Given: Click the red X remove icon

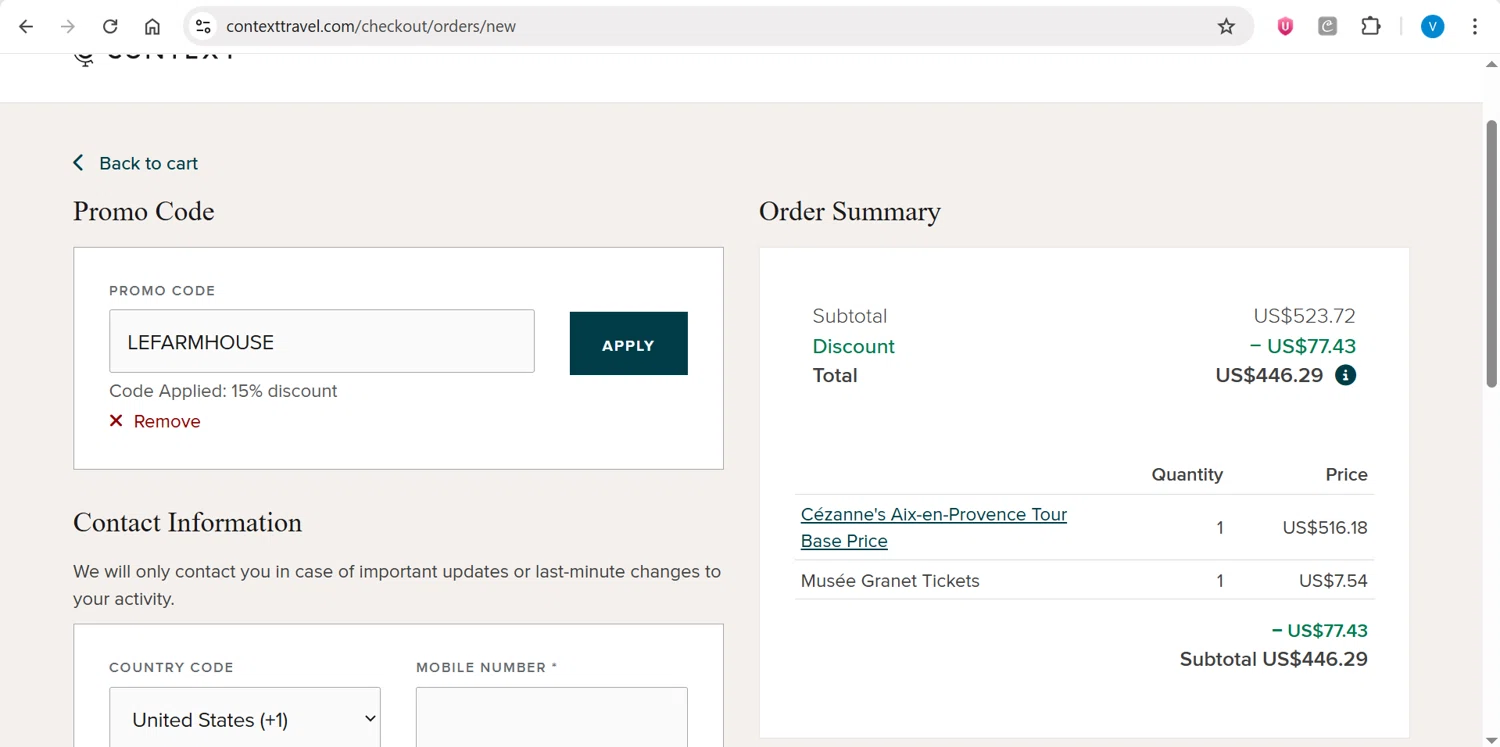Looking at the screenshot, I should point(116,421).
